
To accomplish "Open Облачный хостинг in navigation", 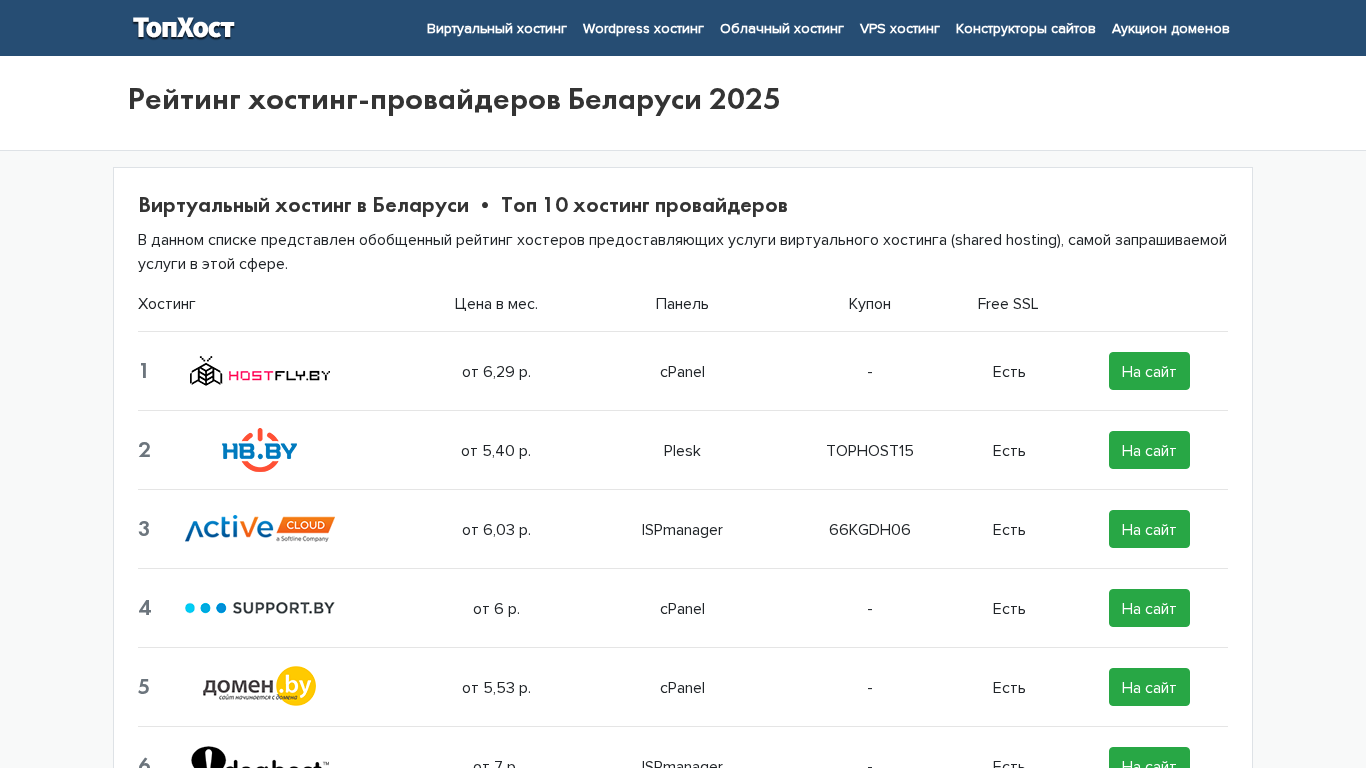I will point(782,28).
